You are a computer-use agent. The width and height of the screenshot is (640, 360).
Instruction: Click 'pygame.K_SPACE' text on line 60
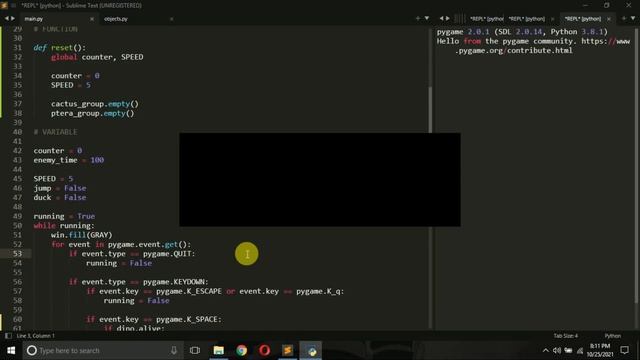pyautogui.click(x=187, y=319)
